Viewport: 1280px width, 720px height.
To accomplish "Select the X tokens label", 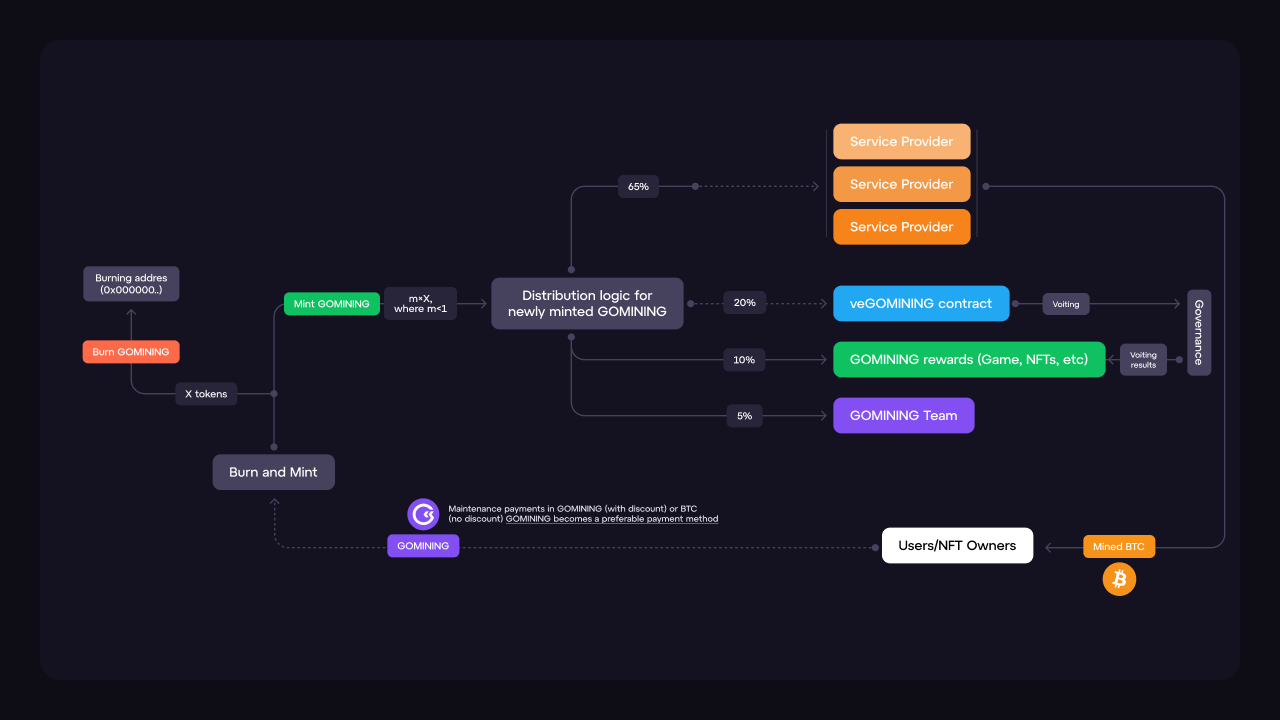I will coord(206,394).
